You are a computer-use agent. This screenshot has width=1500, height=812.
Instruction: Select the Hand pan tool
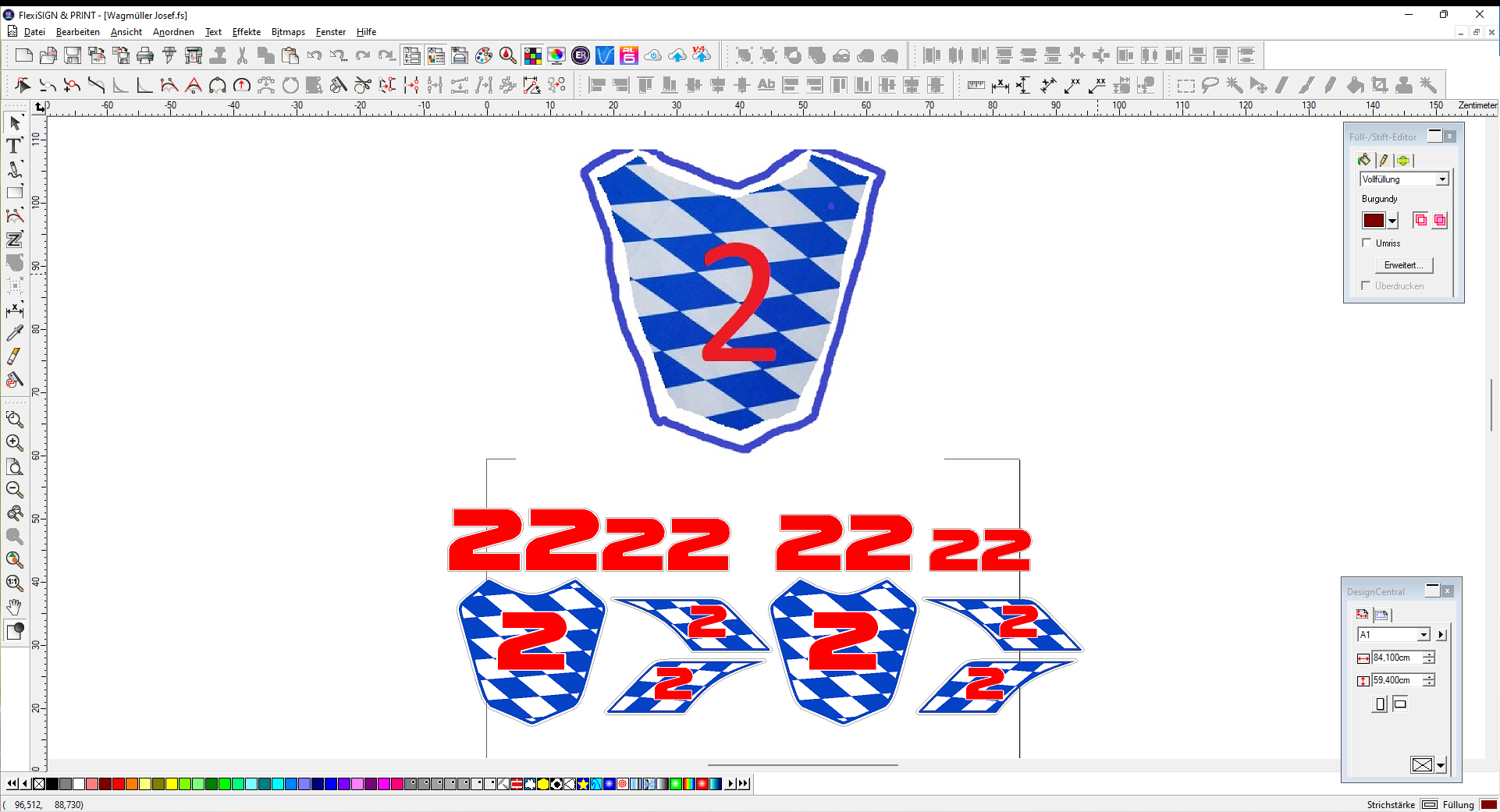click(14, 606)
